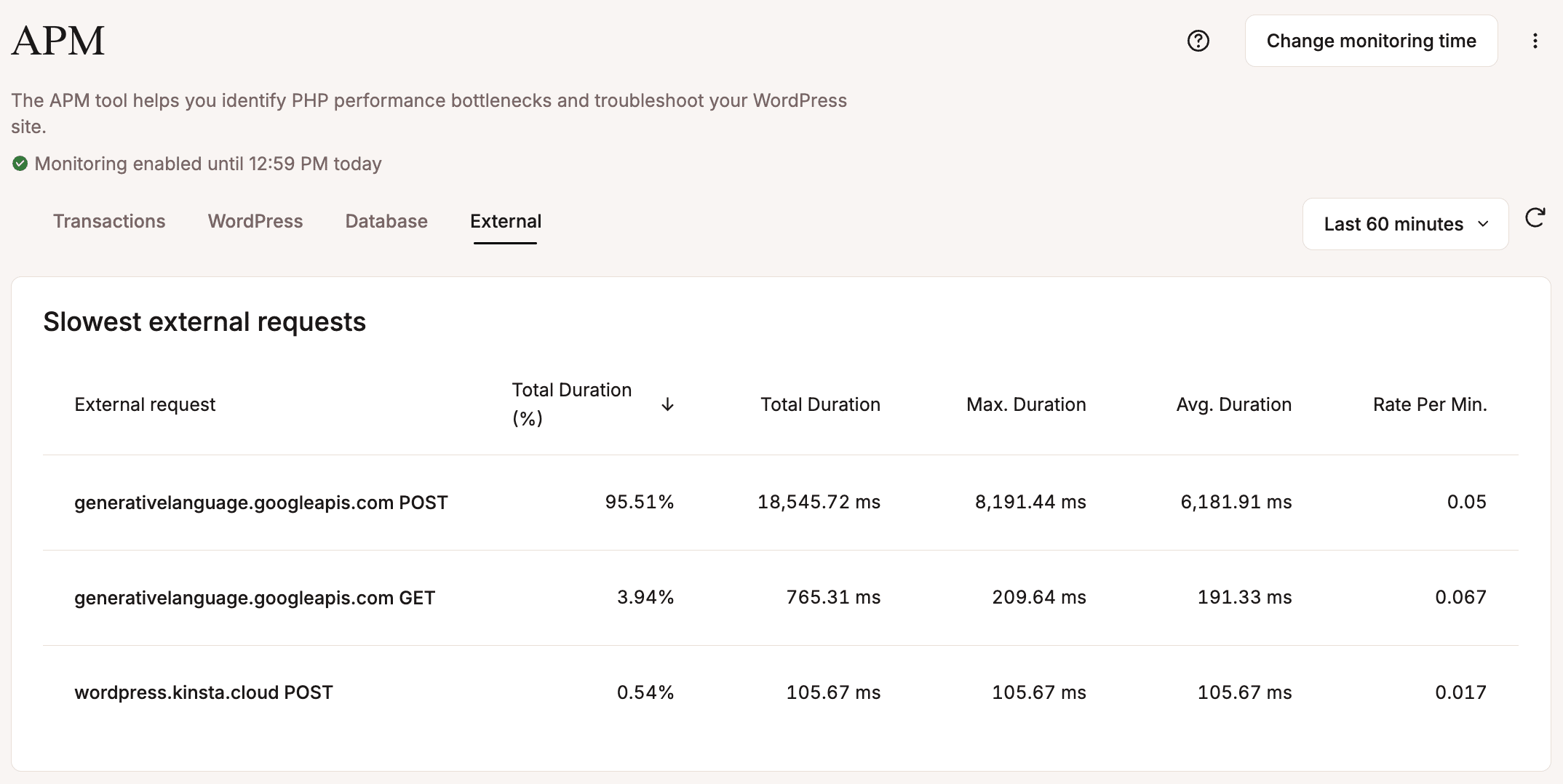The width and height of the screenshot is (1563, 784).
Task: Click Change monitoring time button
Action: pyautogui.click(x=1371, y=41)
